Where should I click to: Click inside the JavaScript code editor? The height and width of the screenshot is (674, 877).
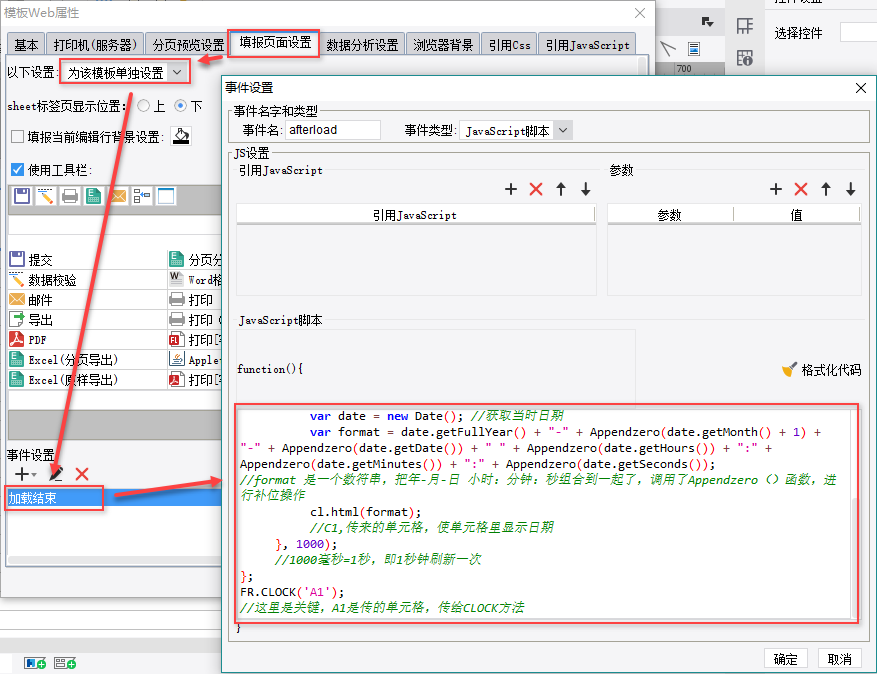(x=544, y=513)
